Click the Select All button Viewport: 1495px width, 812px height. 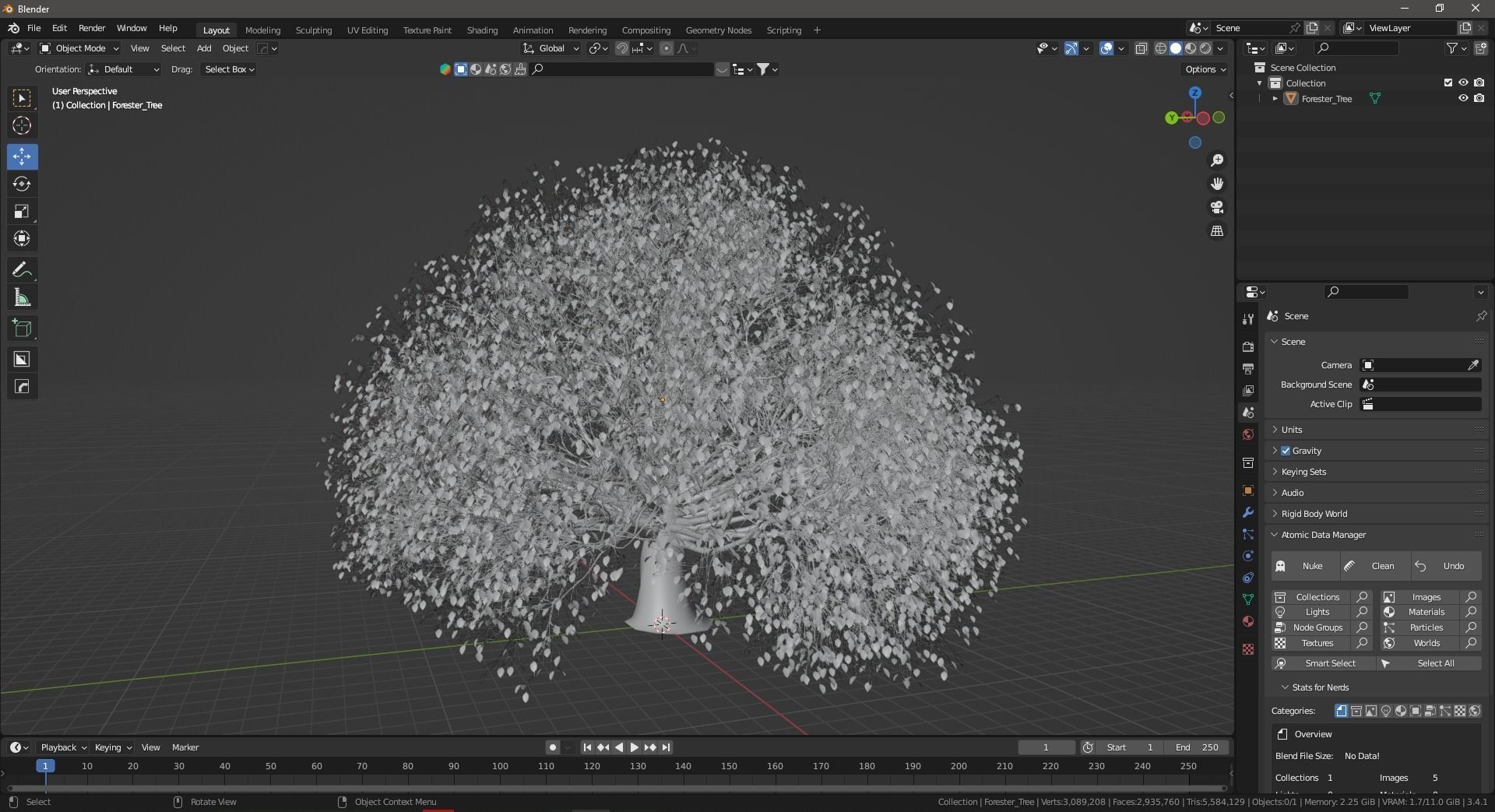(1429, 663)
